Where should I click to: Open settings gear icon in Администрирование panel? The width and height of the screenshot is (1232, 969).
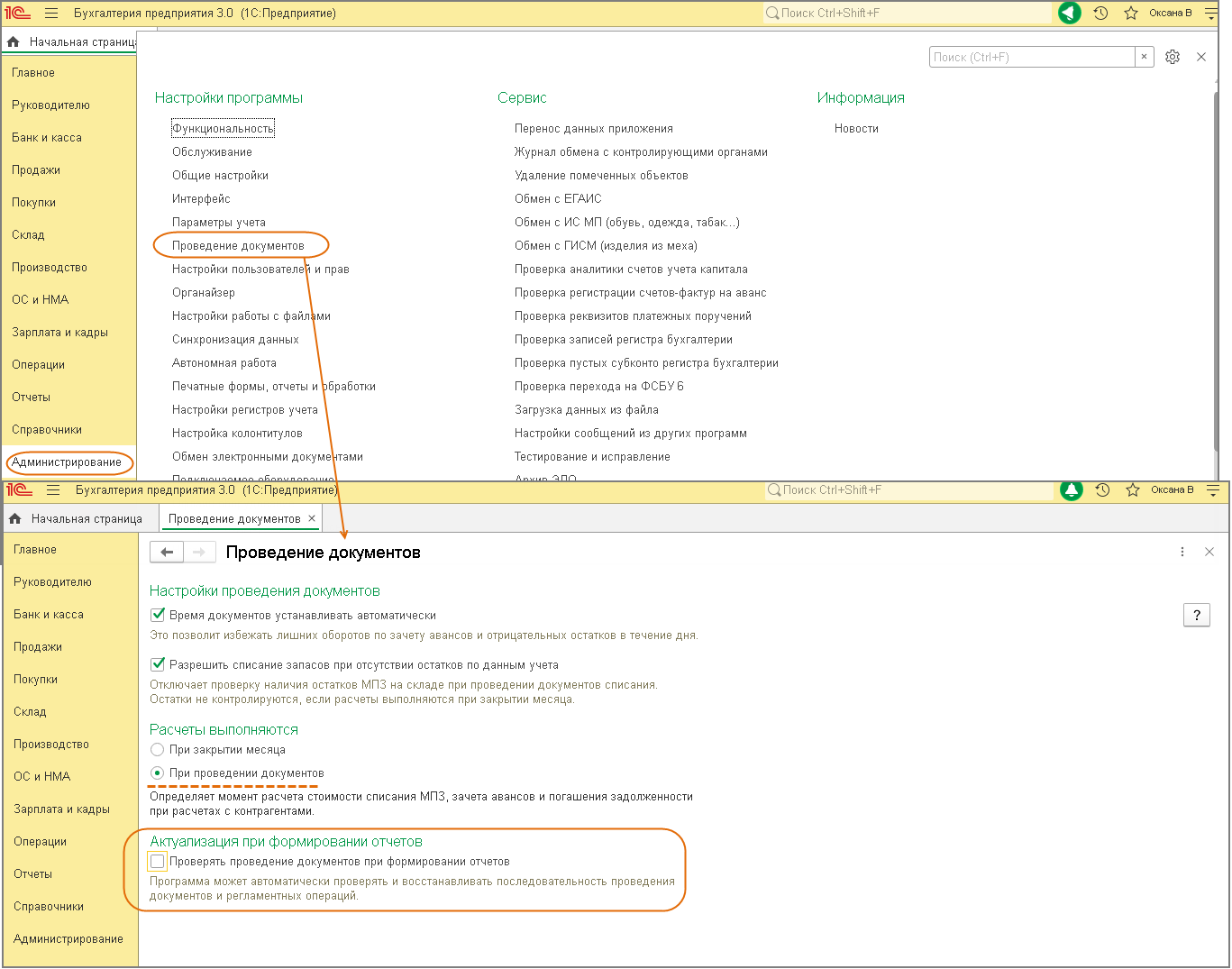[x=1173, y=57]
